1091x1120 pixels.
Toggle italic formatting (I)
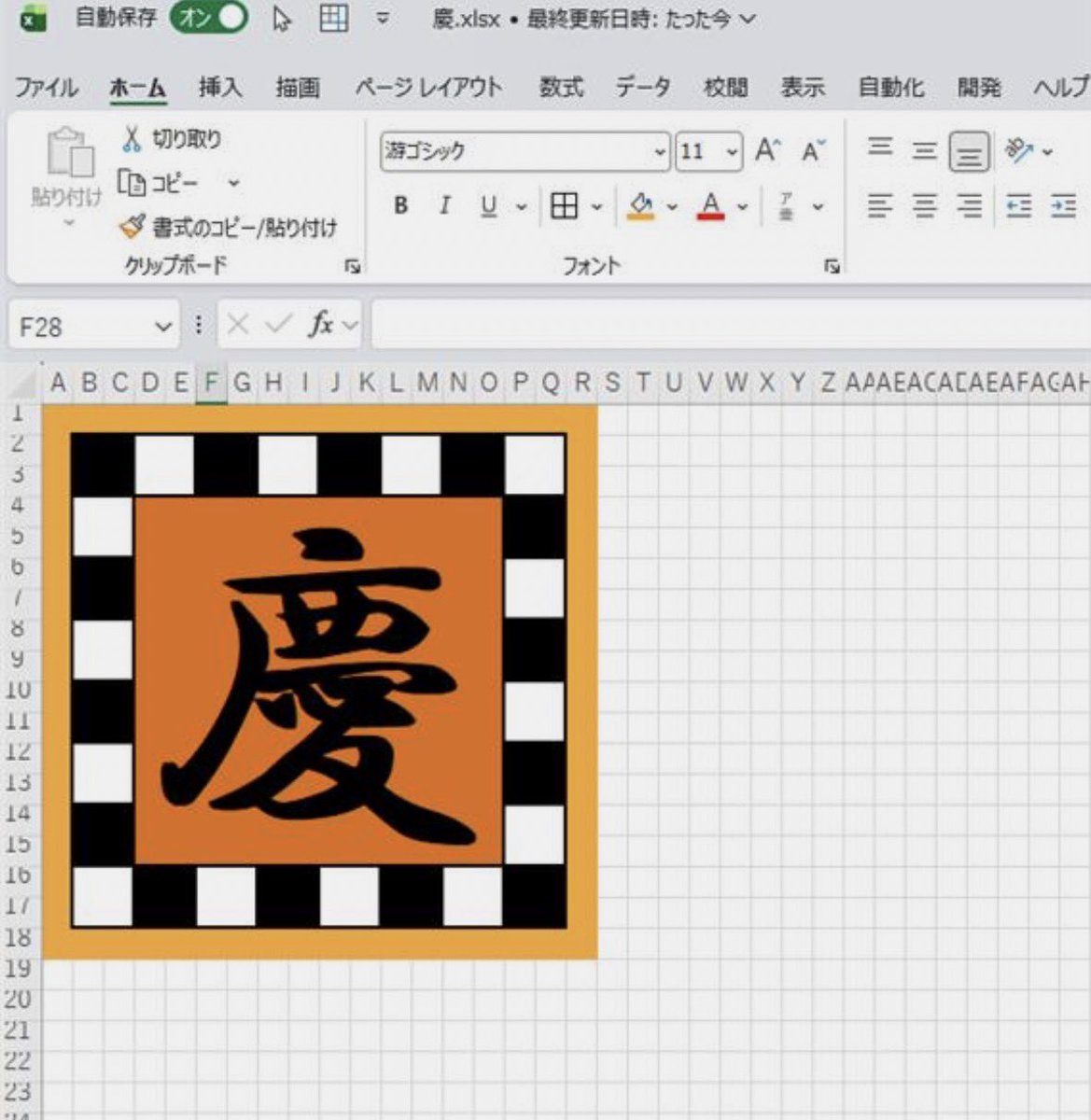(x=445, y=205)
